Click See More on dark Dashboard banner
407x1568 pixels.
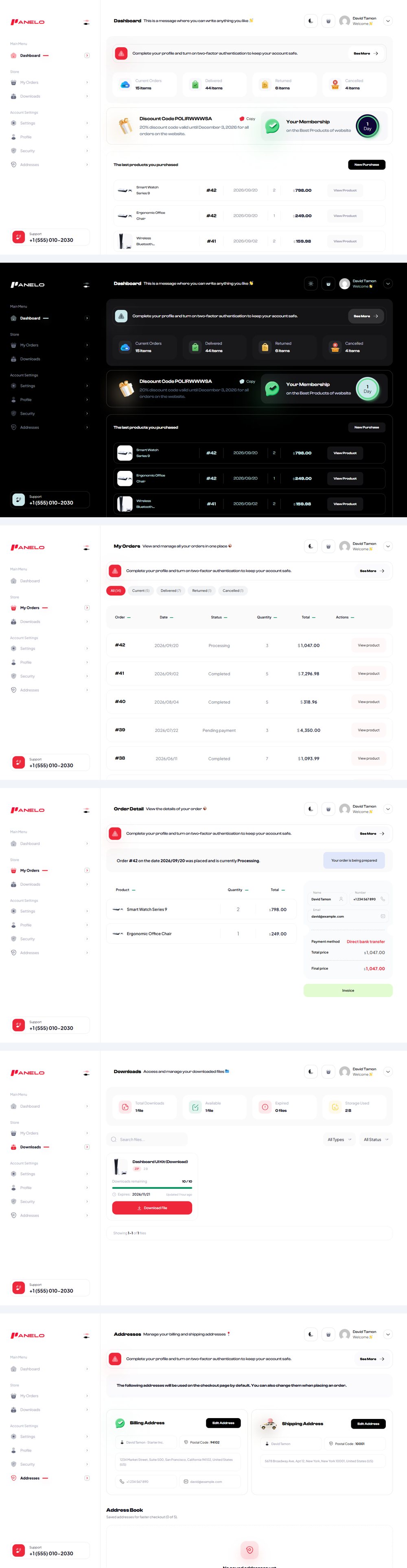(366, 316)
